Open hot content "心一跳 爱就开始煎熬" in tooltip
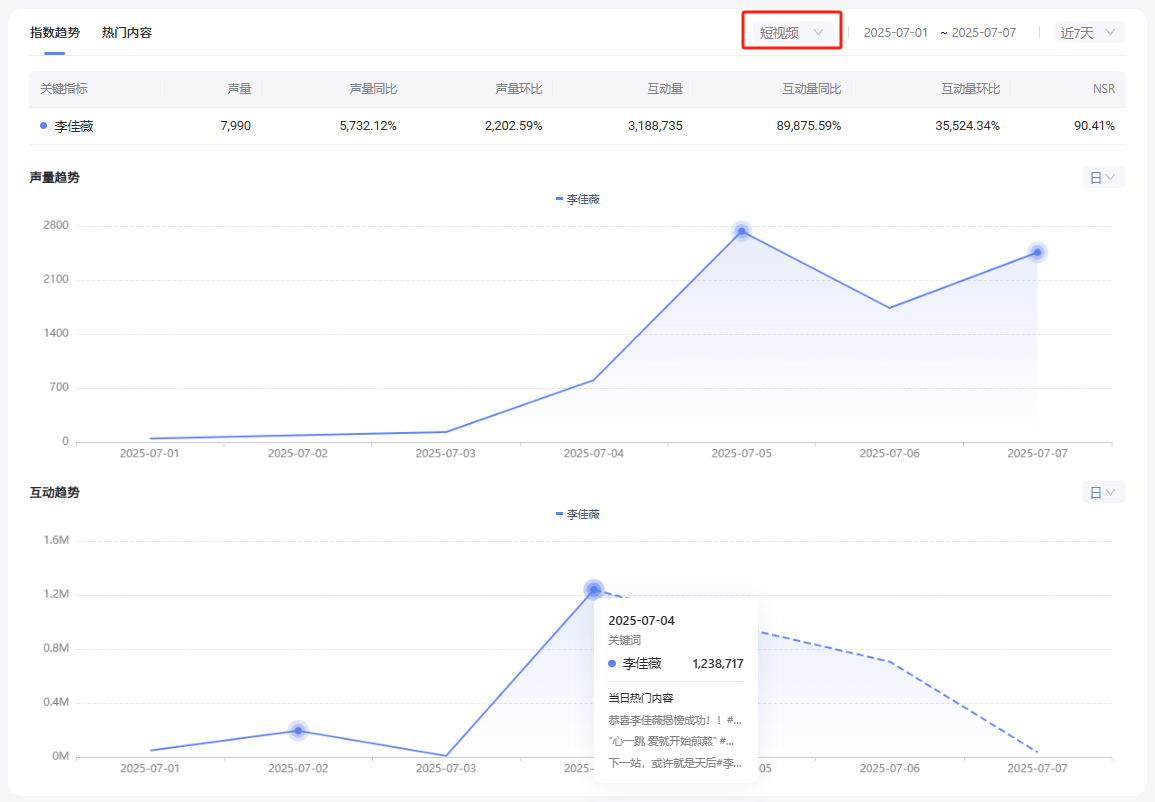Screen dimensions: 1155x802 coord(671,741)
